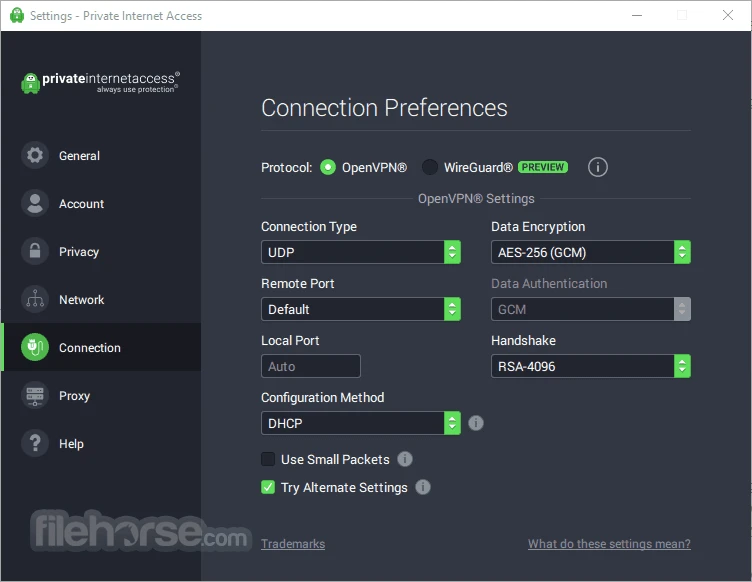Open the General settings tab

point(101,155)
